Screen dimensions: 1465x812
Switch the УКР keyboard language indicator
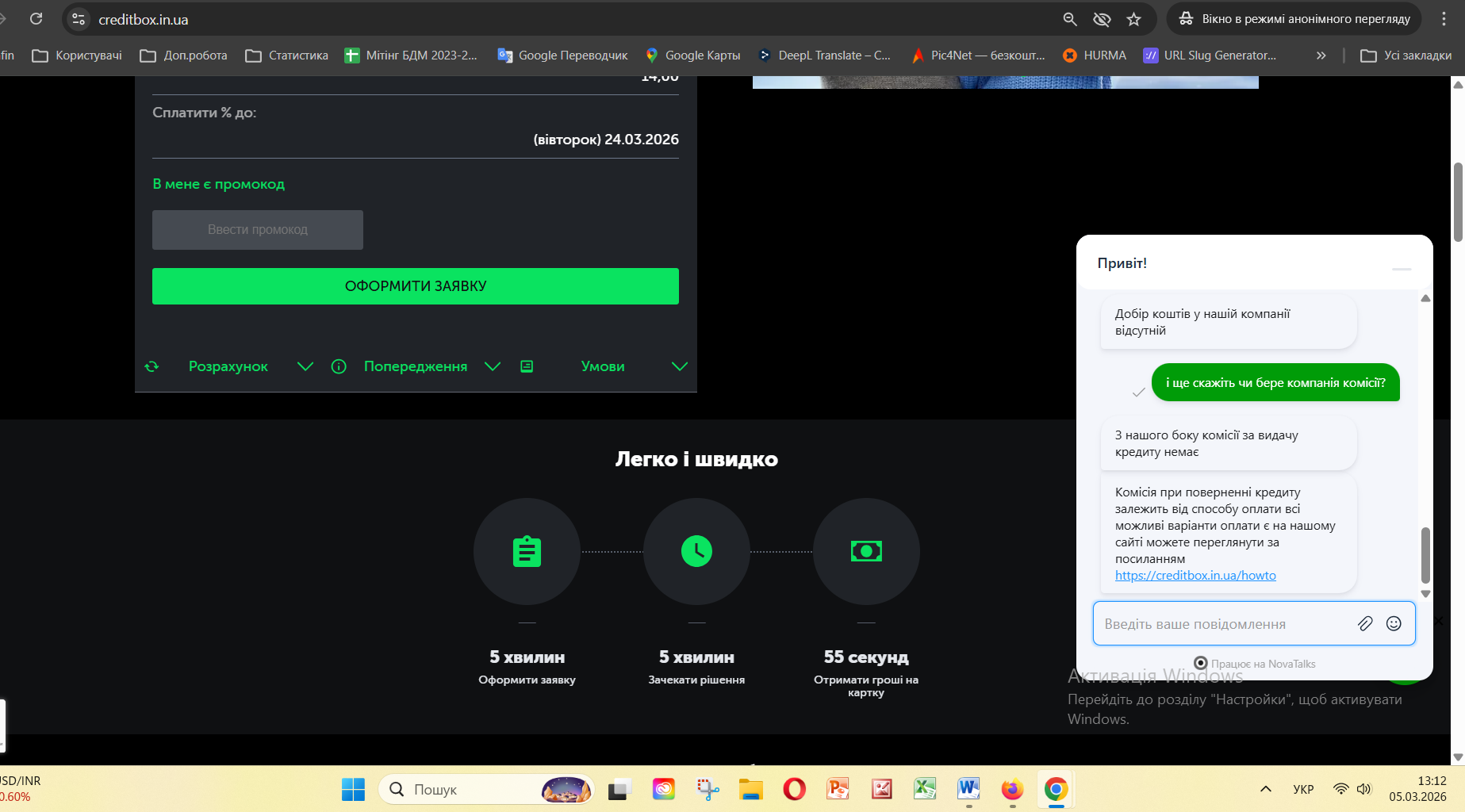pyautogui.click(x=1303, y=789)
